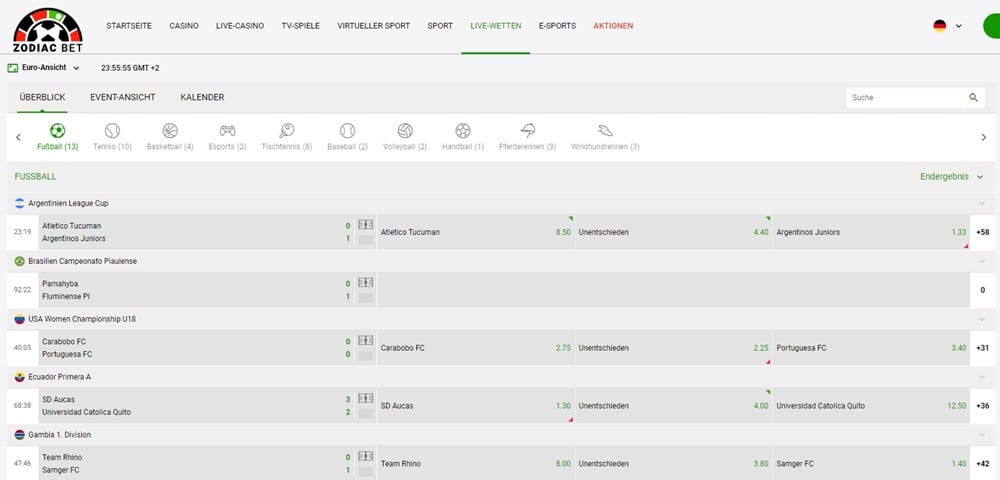1000x480 pixels.
Task: Switch to the Event-Ansicht tab
Action: coord(122,98)
